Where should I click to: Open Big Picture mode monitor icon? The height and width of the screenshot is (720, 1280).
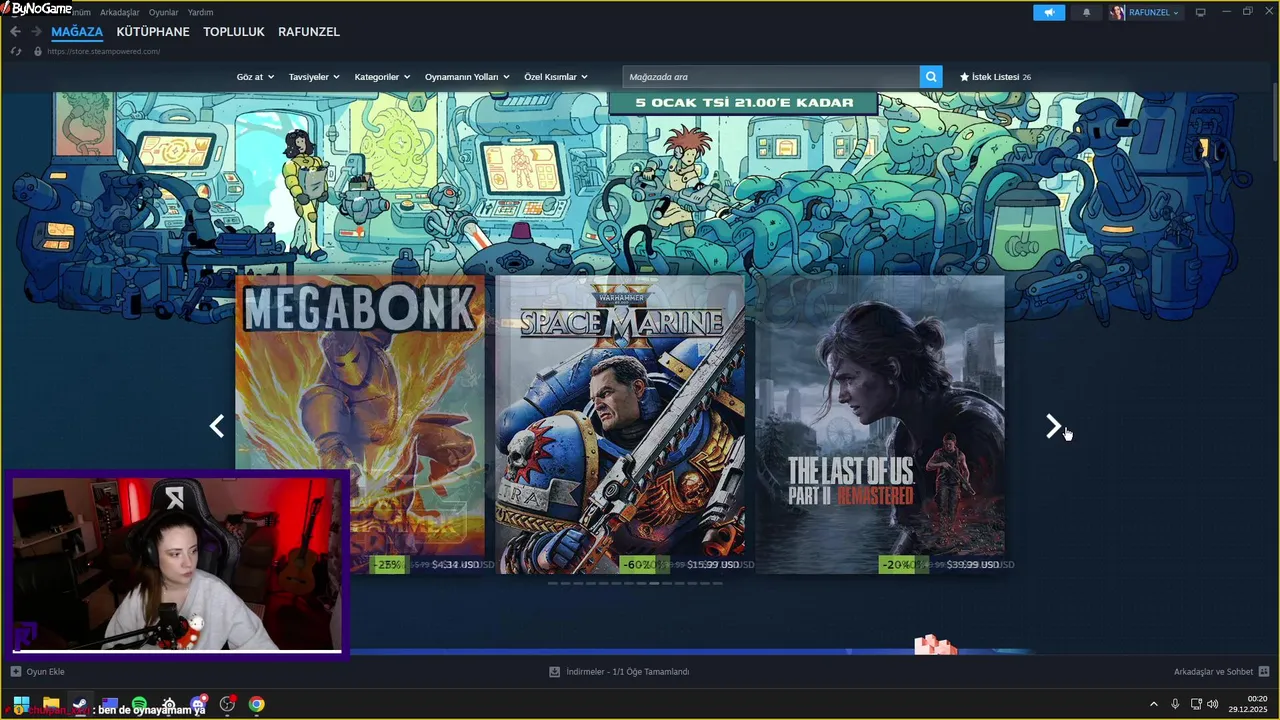[1201, 12]
